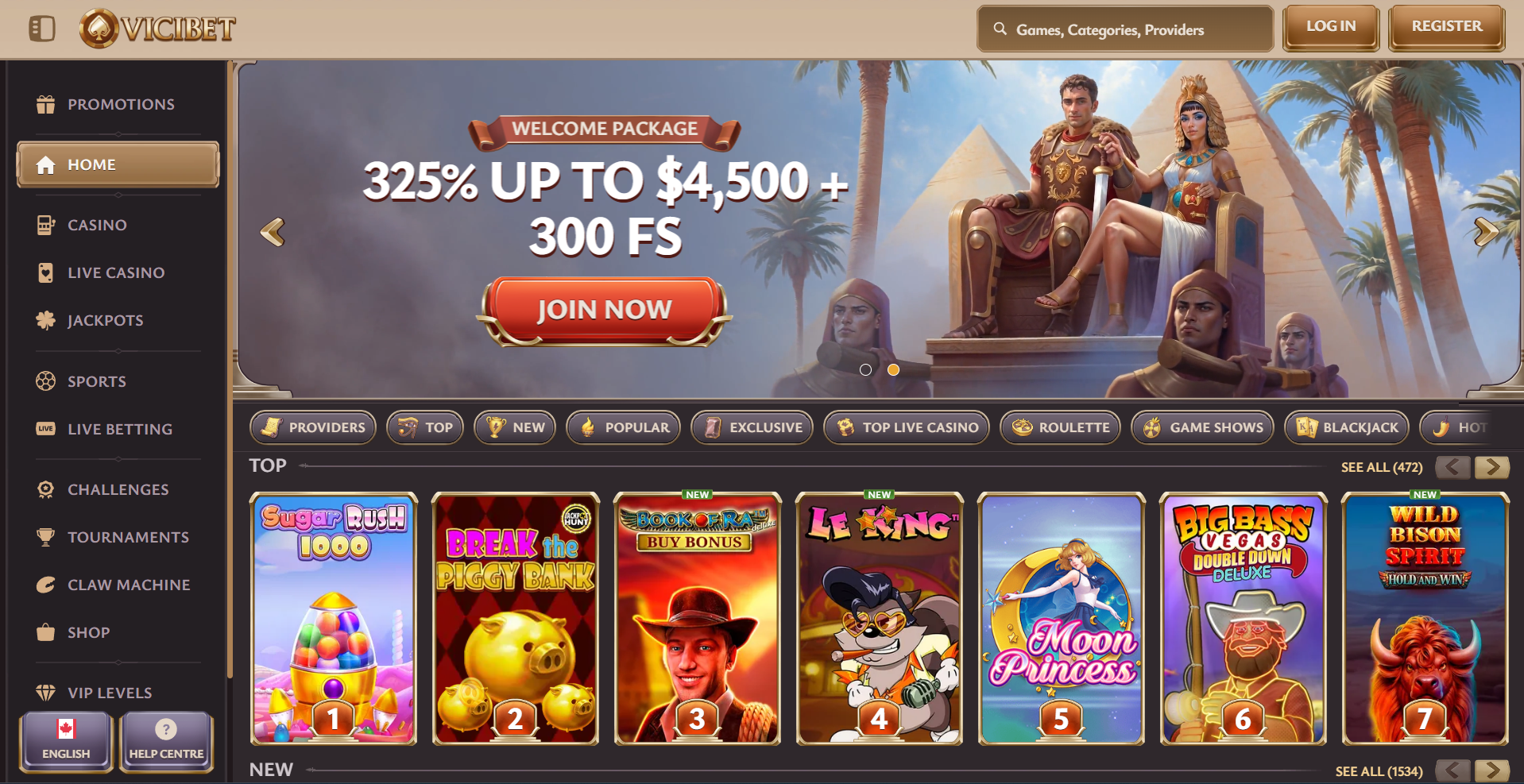This screenshot has width=1524, height=784.
Task: Switch to the Roulette category tab
Action: point(1060,427)
